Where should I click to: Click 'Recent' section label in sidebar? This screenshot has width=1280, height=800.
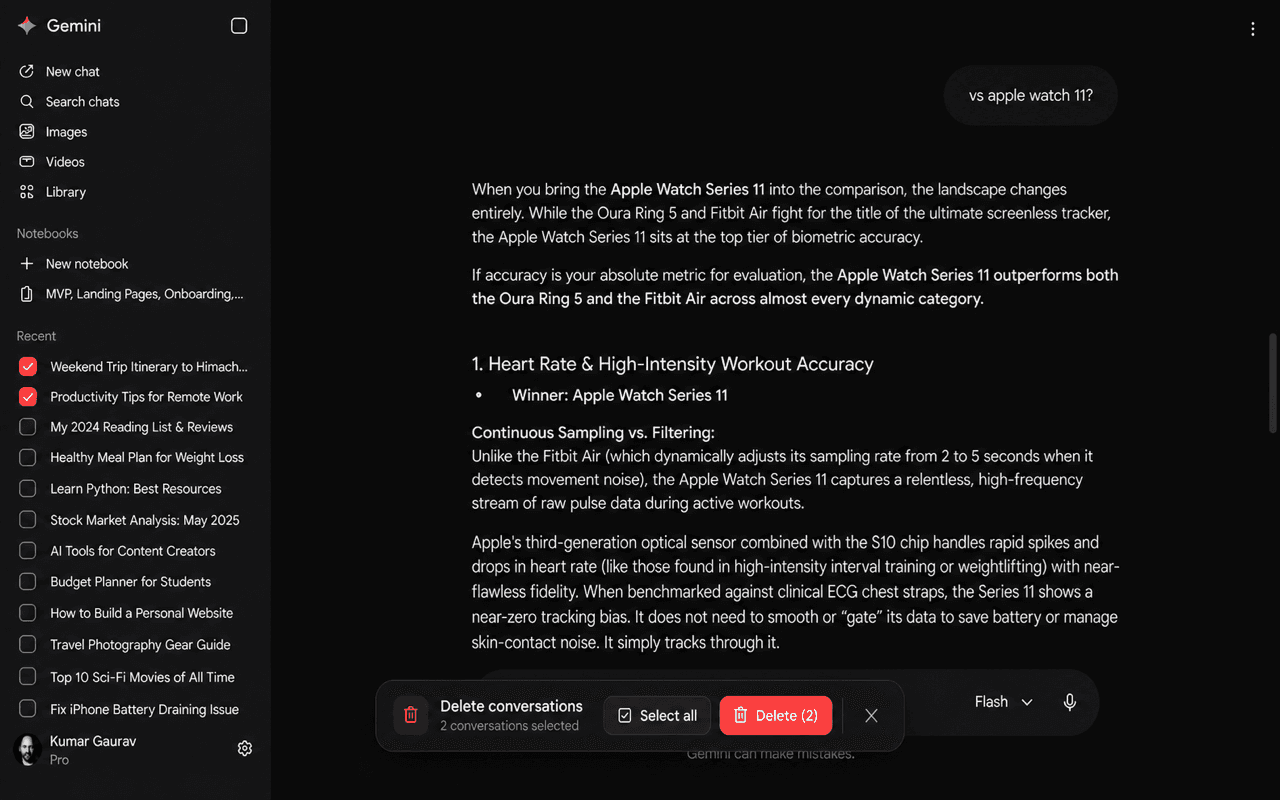click(36, 336)
